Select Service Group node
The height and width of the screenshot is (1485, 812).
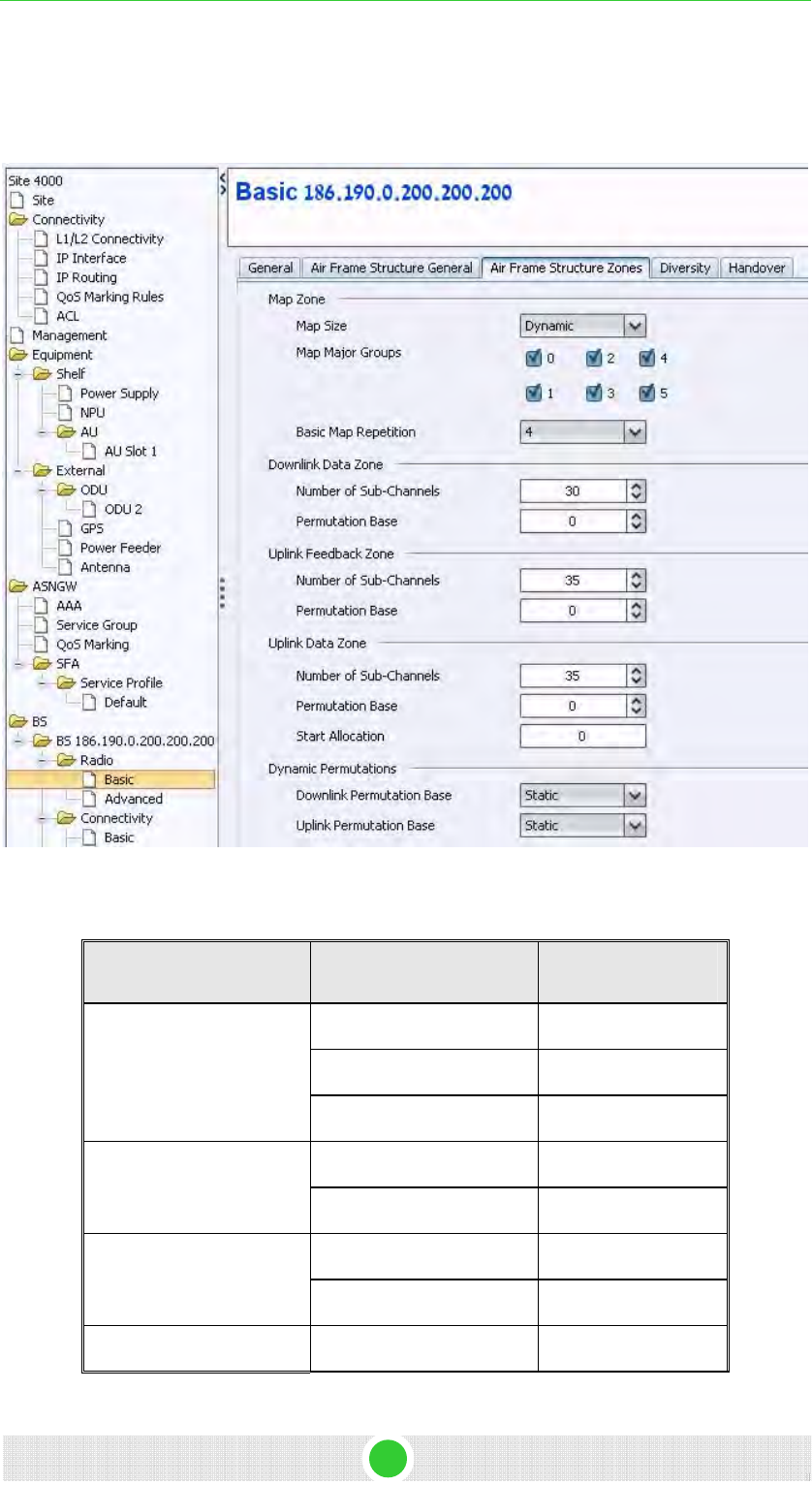point(96,625)
